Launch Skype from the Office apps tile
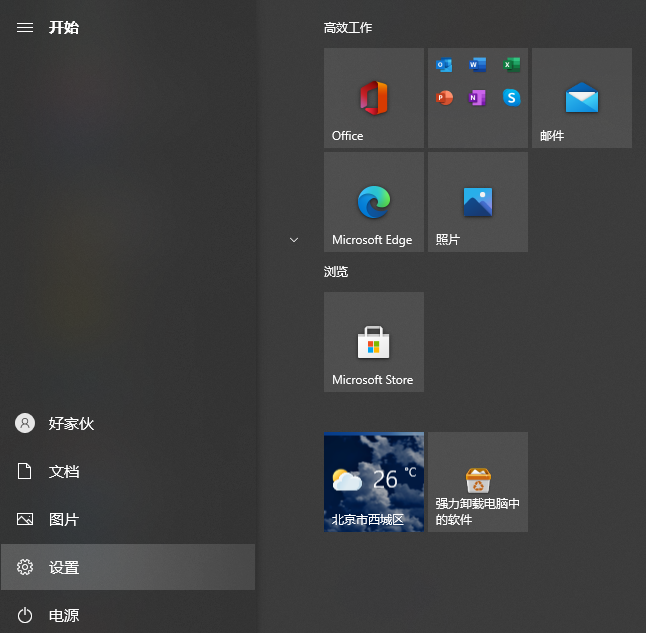The height and width of the screenshot is (633, 646). [511, 98]
